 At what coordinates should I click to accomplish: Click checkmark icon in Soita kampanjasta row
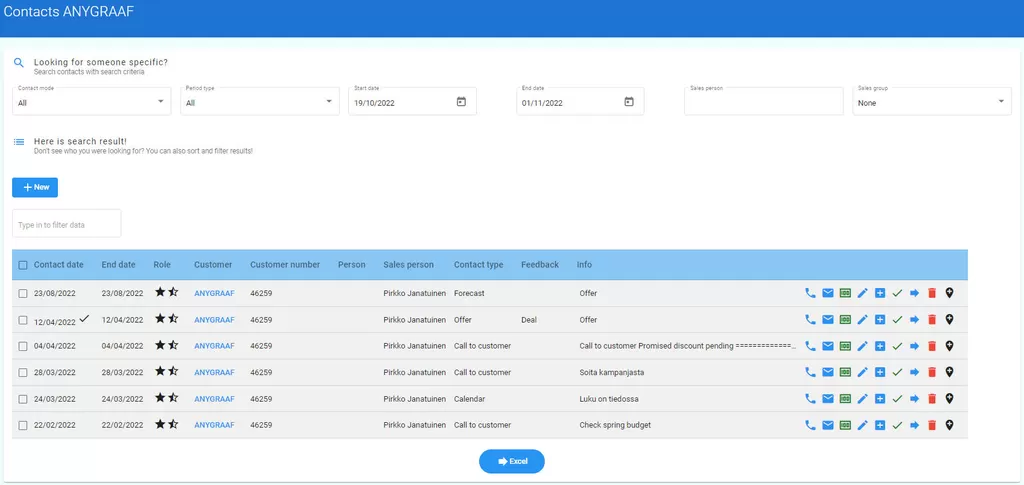[897, 372]
